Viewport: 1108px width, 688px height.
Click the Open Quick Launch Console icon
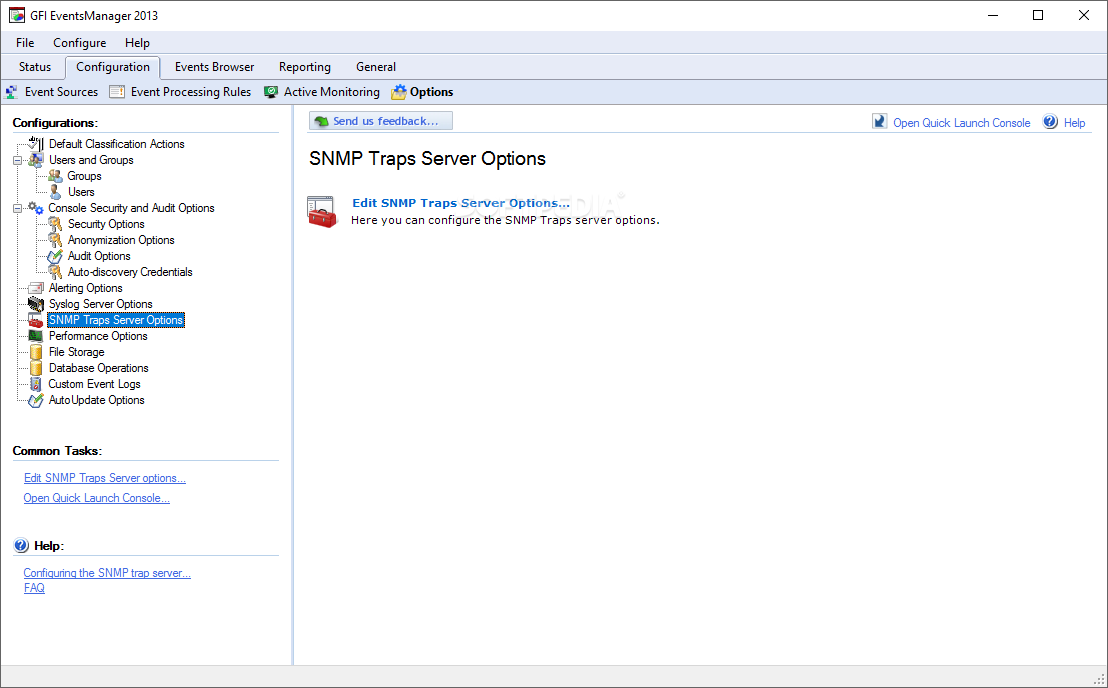click(x=879, y=121)
